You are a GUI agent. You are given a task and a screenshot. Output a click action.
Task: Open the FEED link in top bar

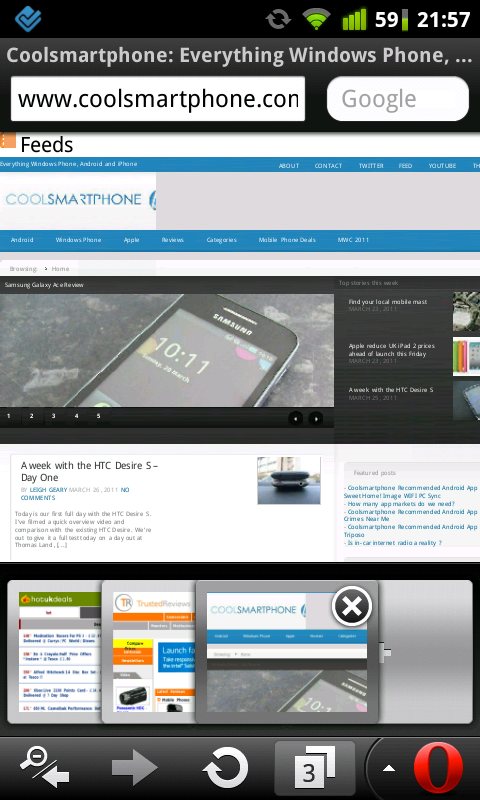click(x=405, y=166)
